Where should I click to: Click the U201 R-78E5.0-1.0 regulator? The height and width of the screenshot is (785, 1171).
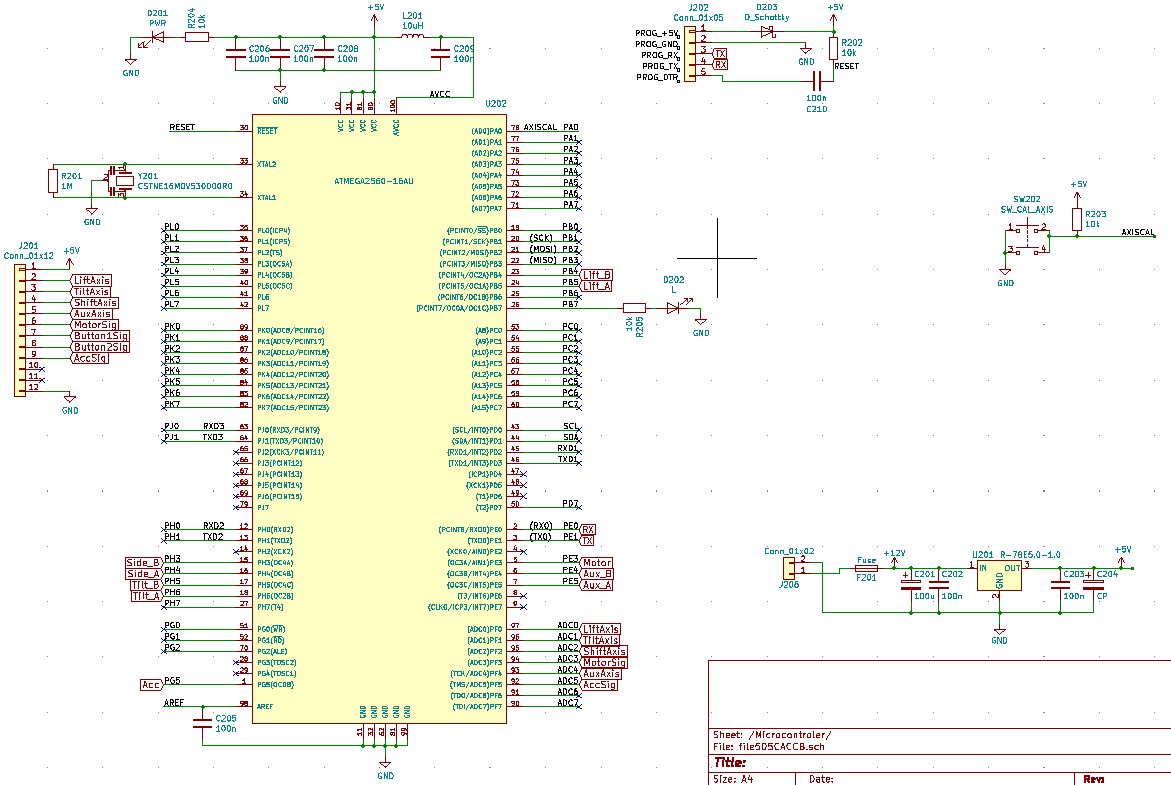(999, 576)
